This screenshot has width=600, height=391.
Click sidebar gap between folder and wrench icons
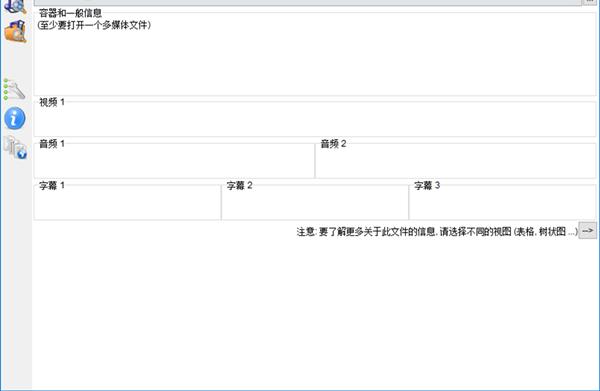(x=15, y=60)
